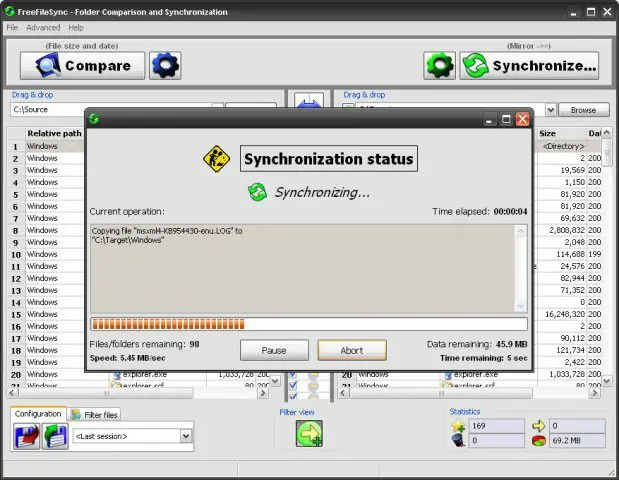Screen dimensions: 619x480
Task: Click the Statistics star create icon
Action: coord(458,426)
